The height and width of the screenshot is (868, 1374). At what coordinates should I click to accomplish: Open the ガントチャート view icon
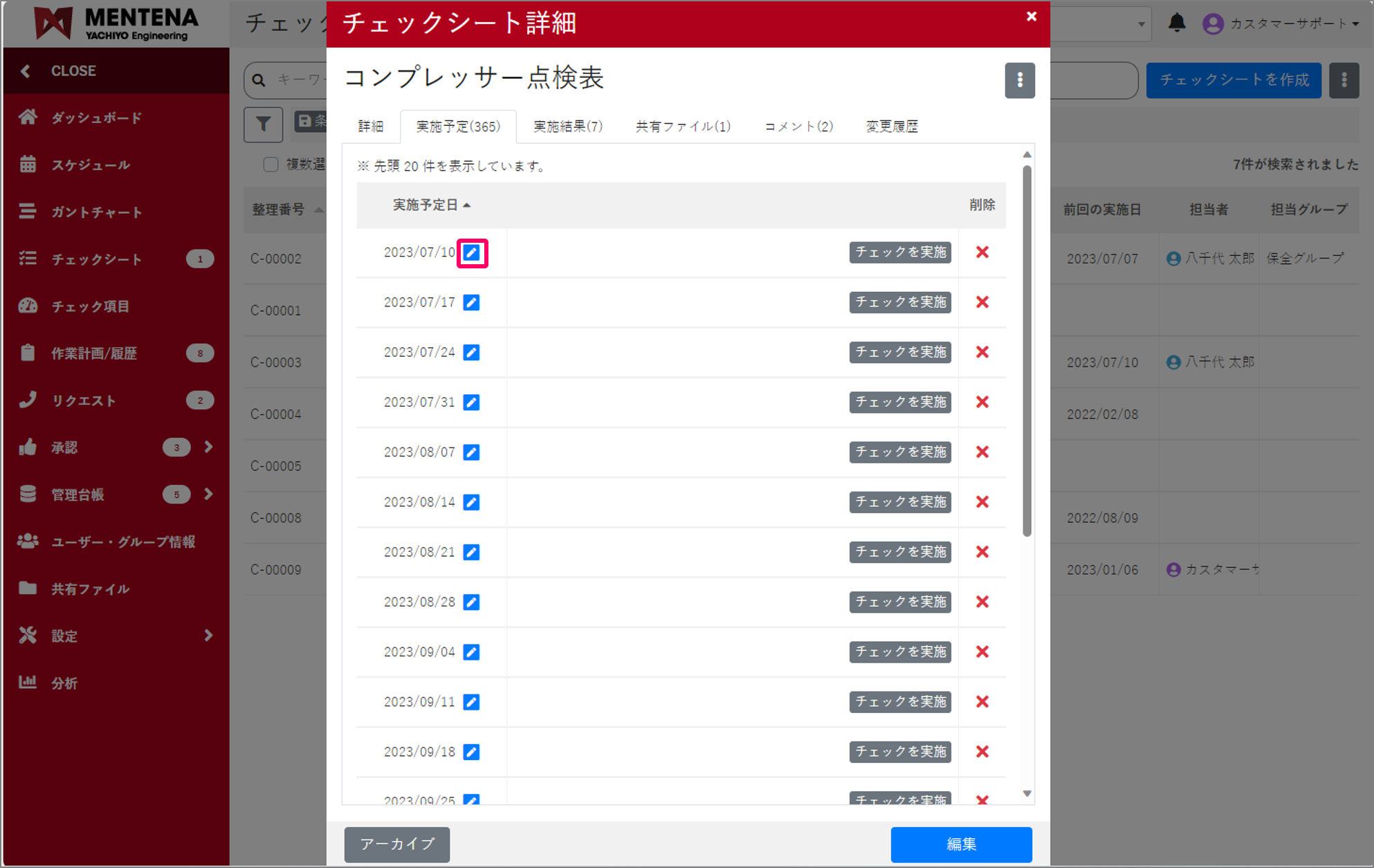(x=28, y=212)
